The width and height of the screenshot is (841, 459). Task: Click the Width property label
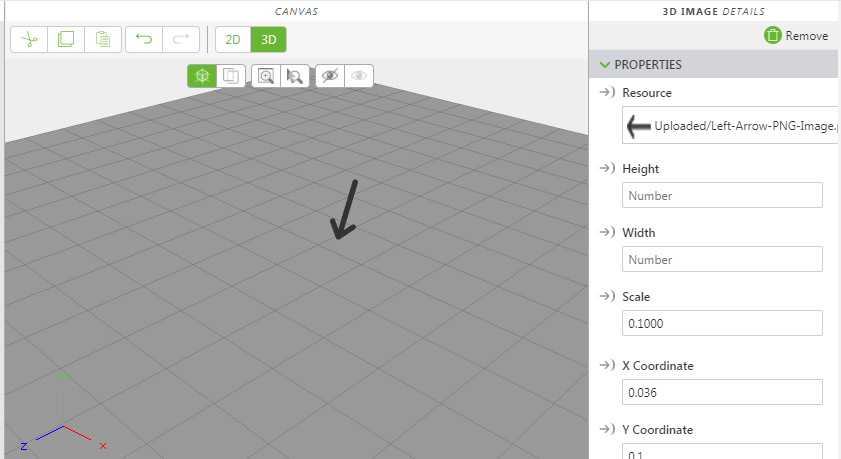coord(638,233)
